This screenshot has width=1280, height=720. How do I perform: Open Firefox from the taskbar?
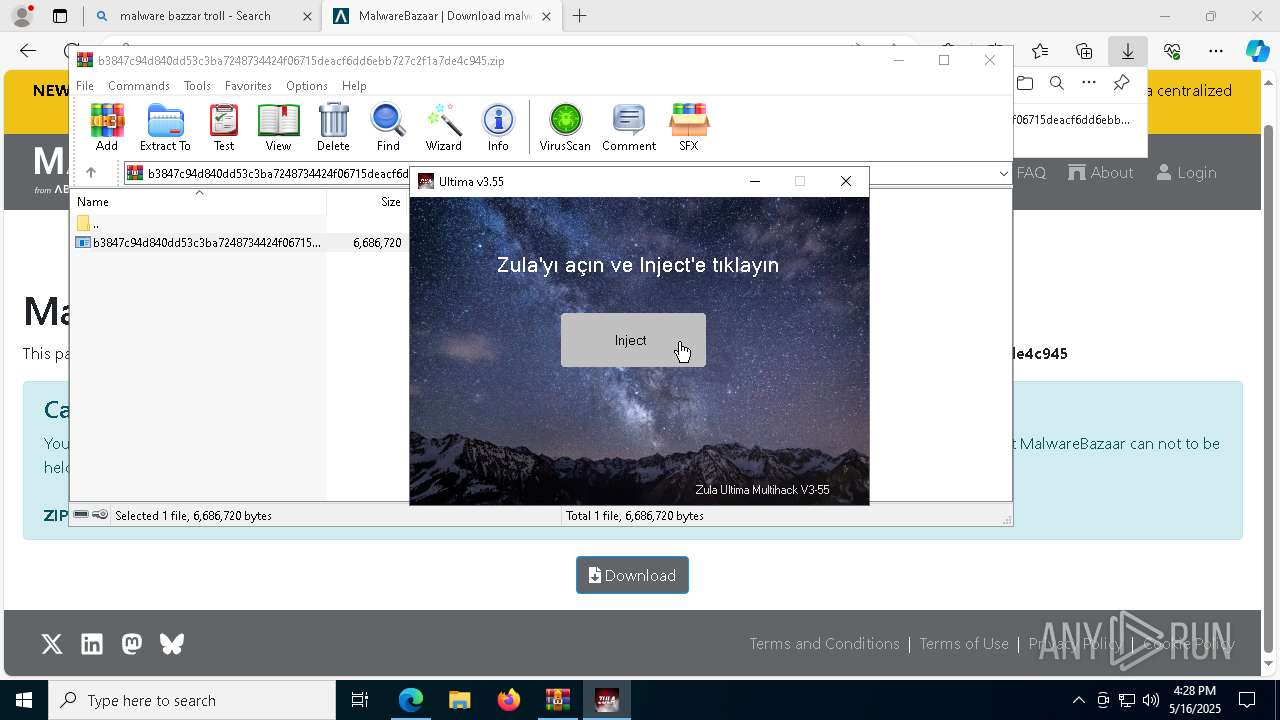click(508, 700)
